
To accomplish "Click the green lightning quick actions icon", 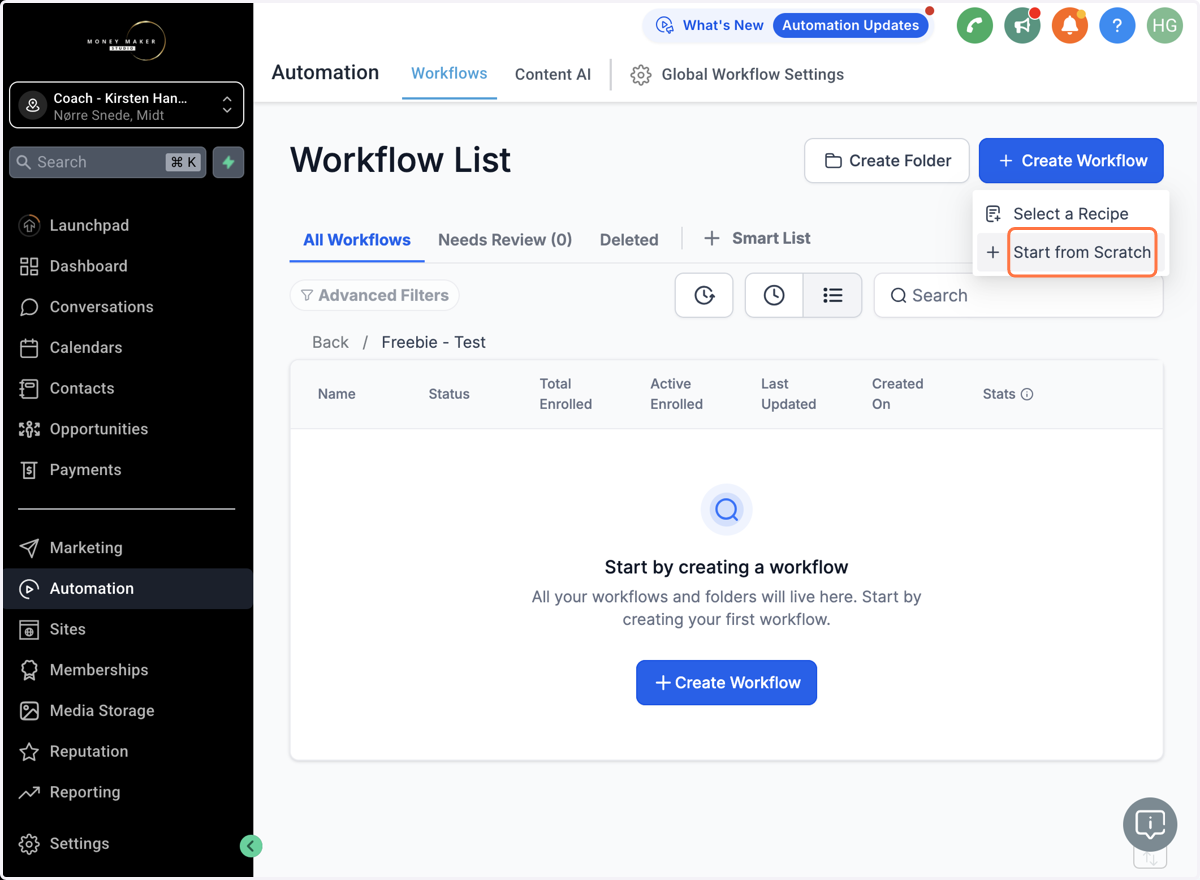I will 229,162.
